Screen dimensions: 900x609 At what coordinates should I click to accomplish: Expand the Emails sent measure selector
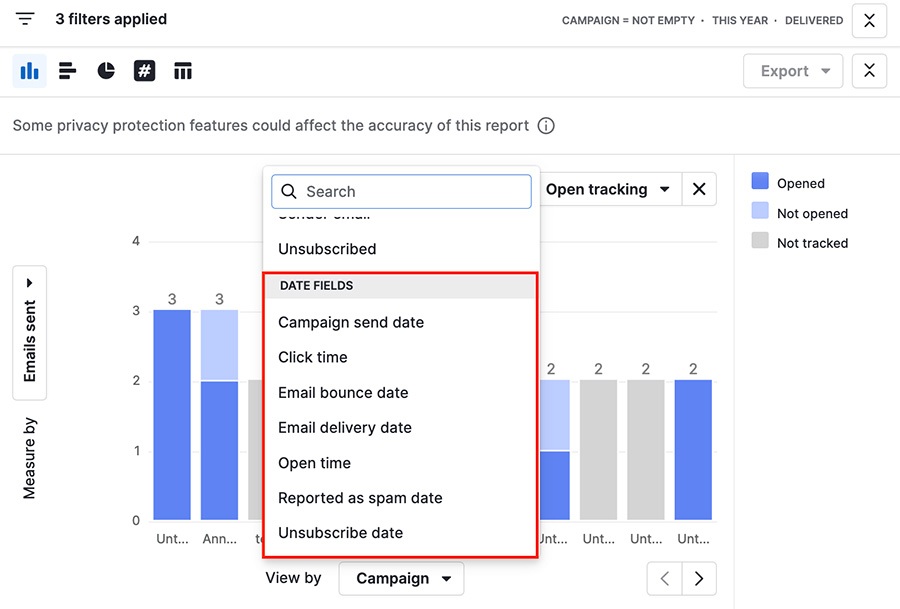tap(29, 333)
